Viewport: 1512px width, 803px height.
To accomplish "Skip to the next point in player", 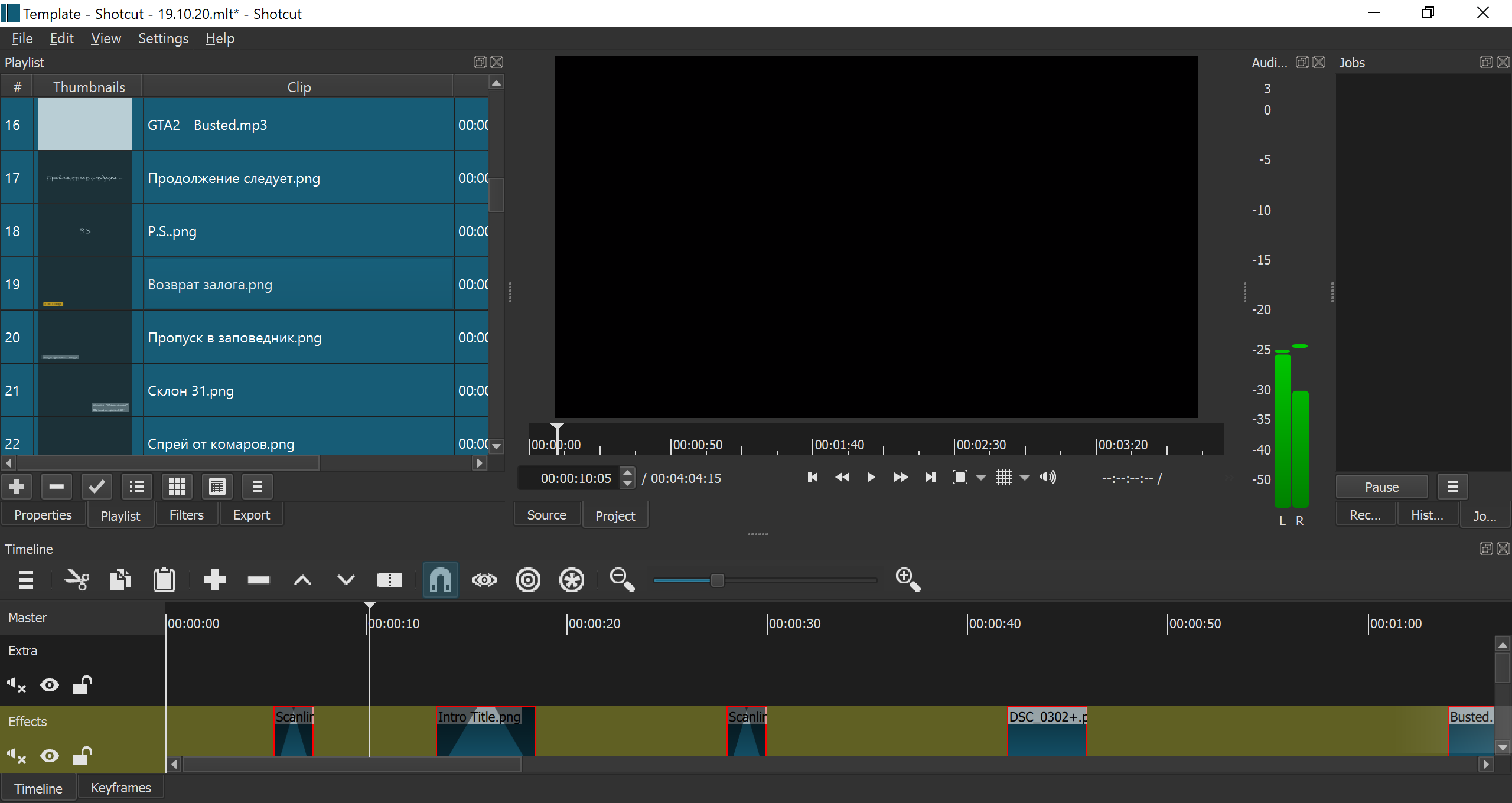I will click(x=930, y=477).
